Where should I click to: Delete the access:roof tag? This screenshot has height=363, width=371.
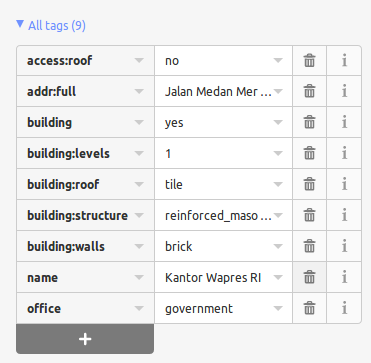(x=309, y=61)
